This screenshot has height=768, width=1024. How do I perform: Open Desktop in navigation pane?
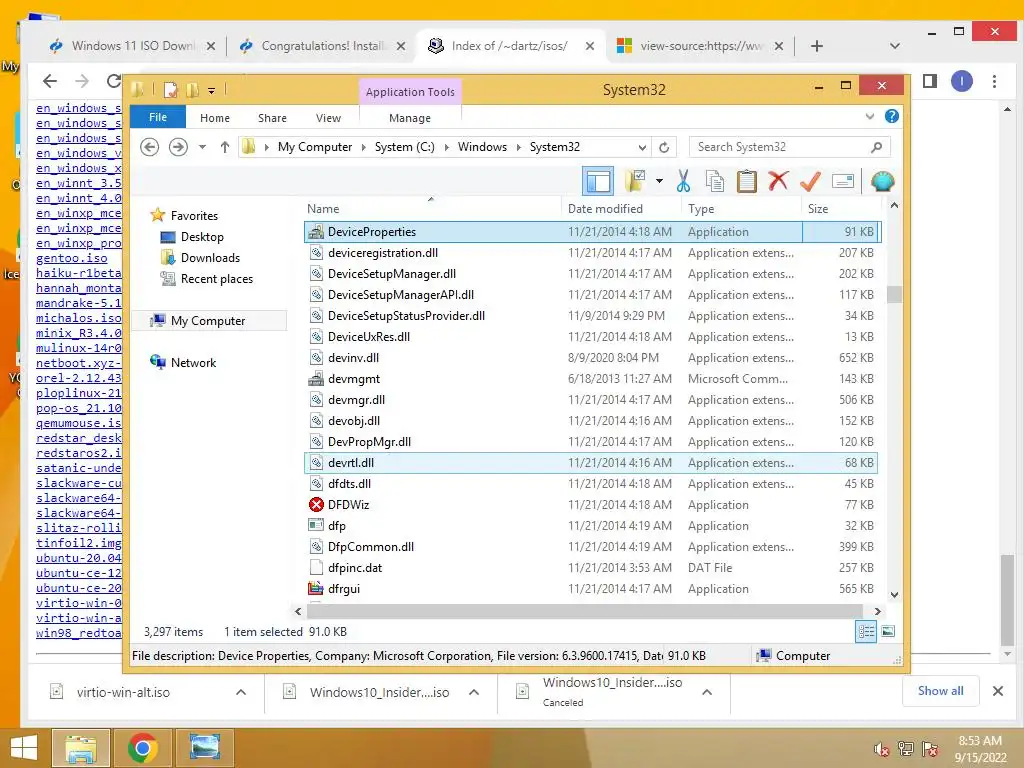(202, 237)
